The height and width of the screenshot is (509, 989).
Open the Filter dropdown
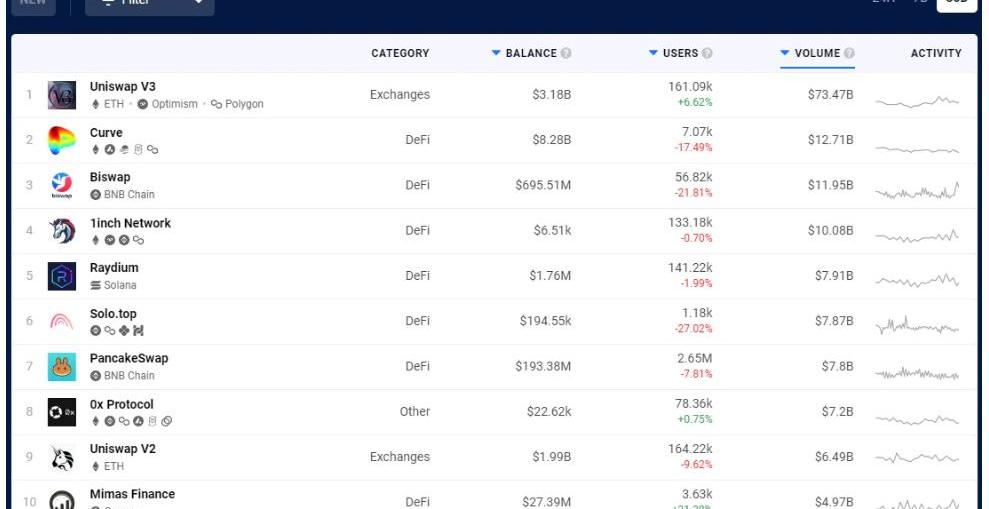pos(150,3)
